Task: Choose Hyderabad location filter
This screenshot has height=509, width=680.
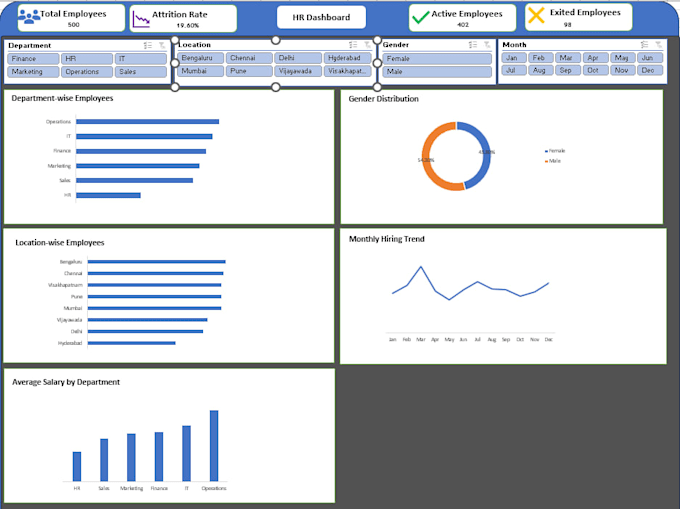Action: 348,58
